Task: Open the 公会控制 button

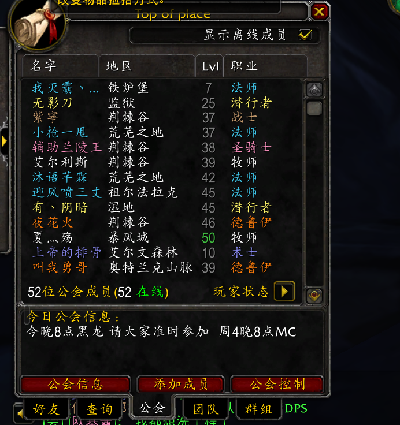Action: click(277, 384)
